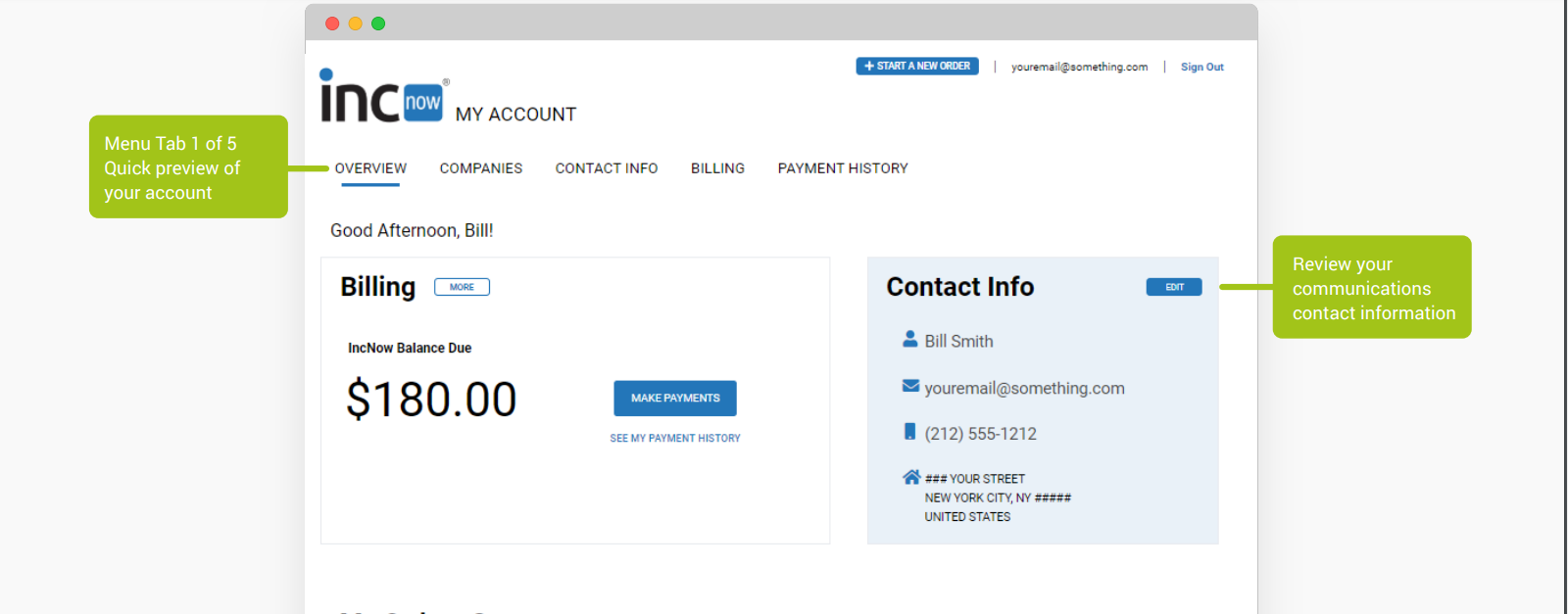Click Edit in the Contact Info panel
Viewport: 1568px width, 614px height.
1174,287
